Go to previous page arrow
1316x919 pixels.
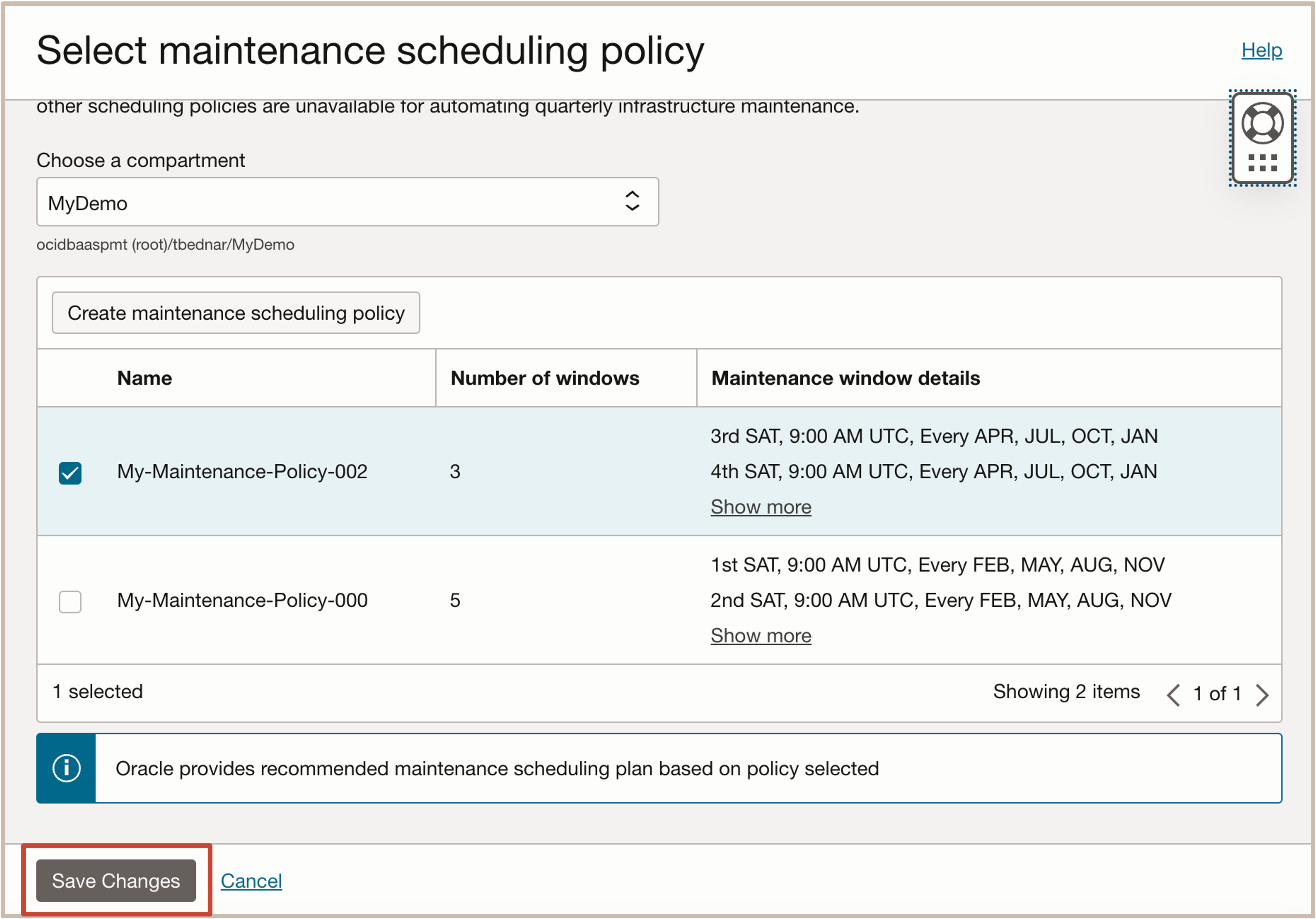pyautogui.click(x=1173, y=695)
